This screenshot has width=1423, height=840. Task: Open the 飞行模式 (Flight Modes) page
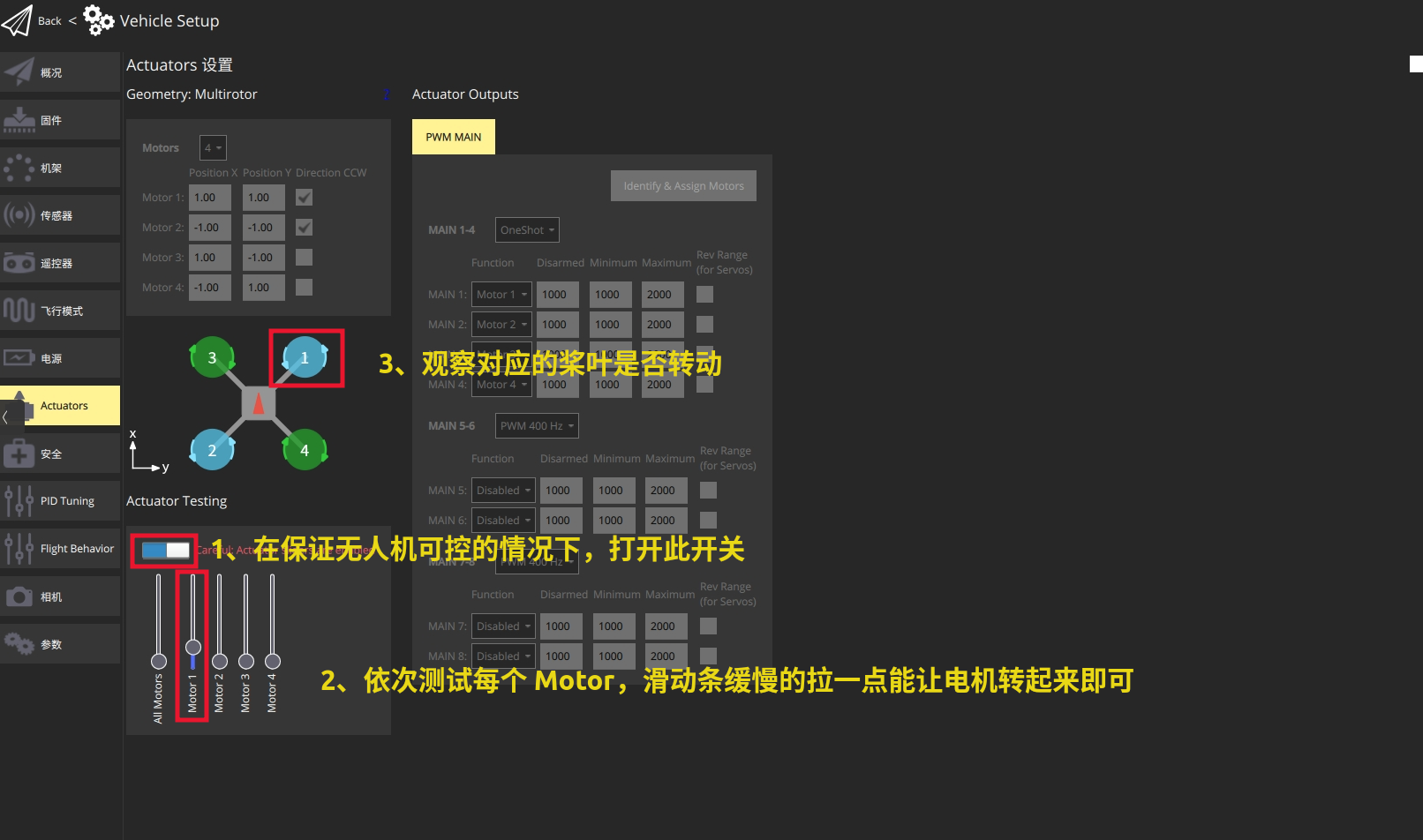click(60, 310)
